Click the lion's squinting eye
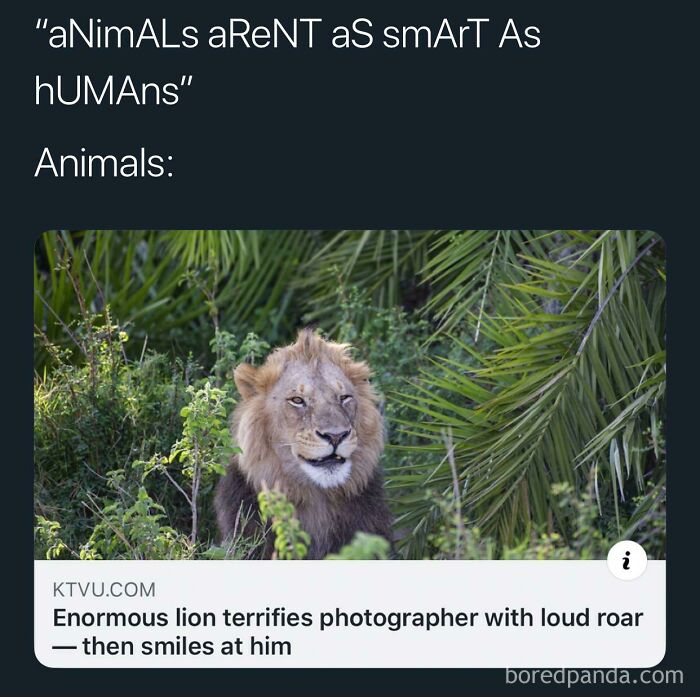 click(x=345, y=398)
